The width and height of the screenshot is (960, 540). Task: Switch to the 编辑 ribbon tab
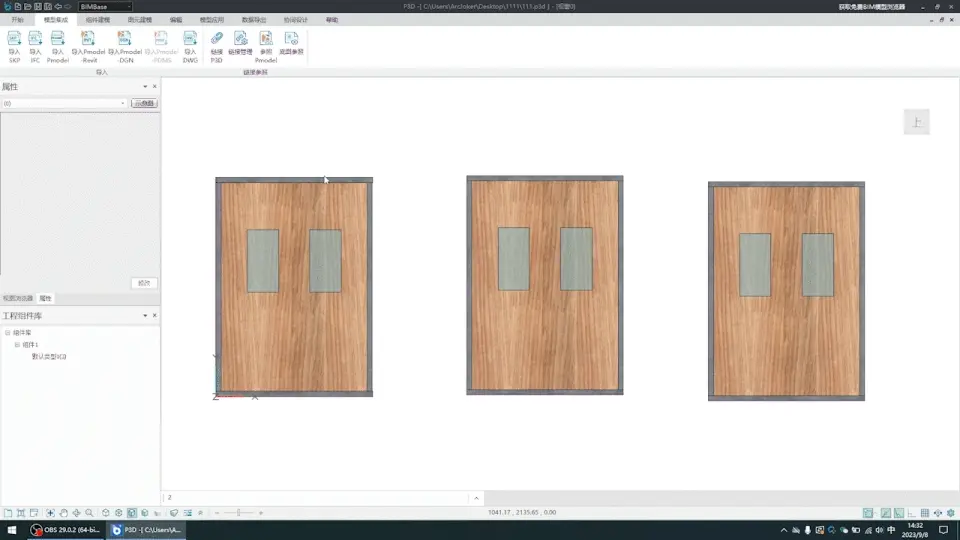click(176, 20)
